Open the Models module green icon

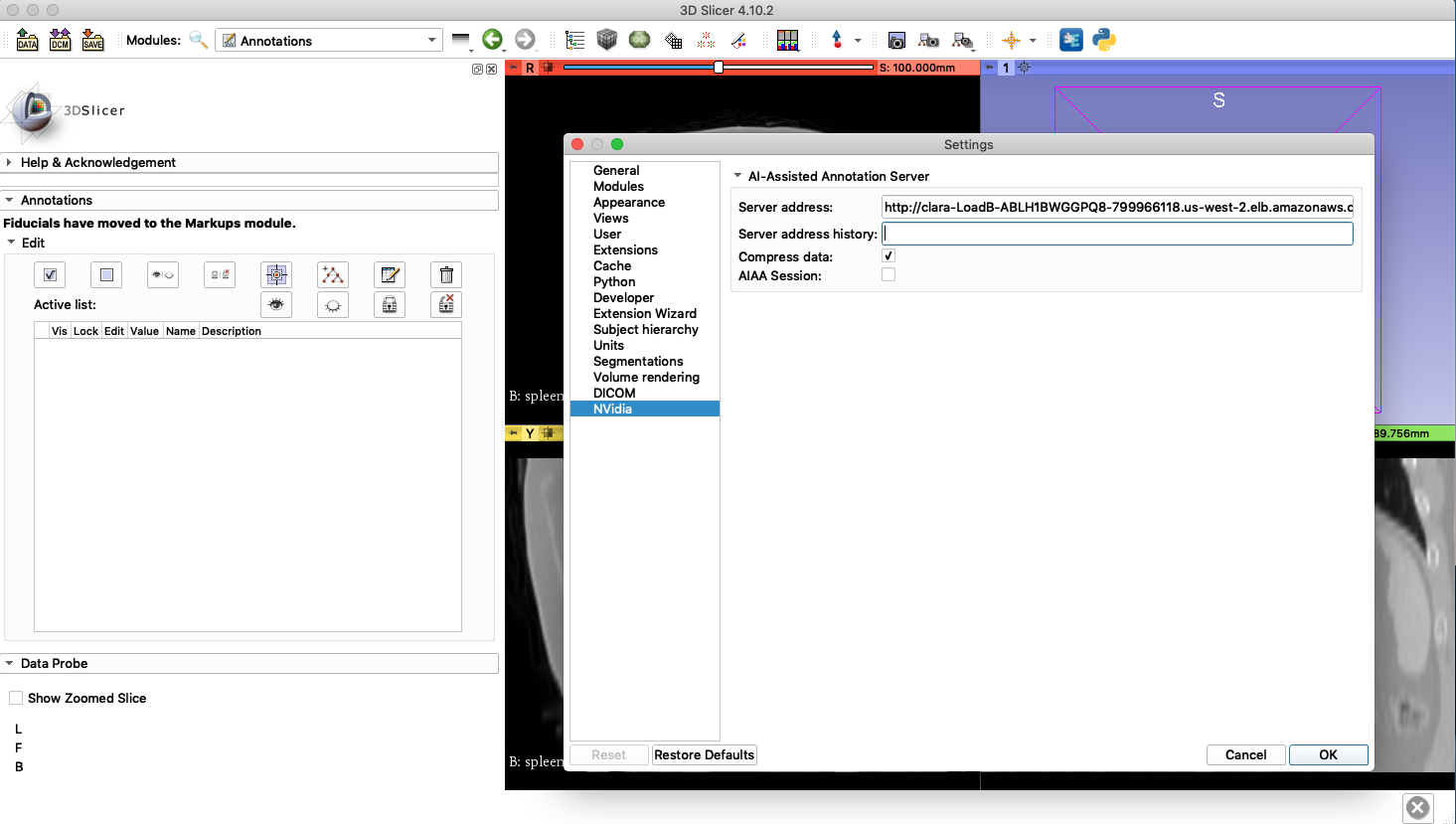click(640, 40)
